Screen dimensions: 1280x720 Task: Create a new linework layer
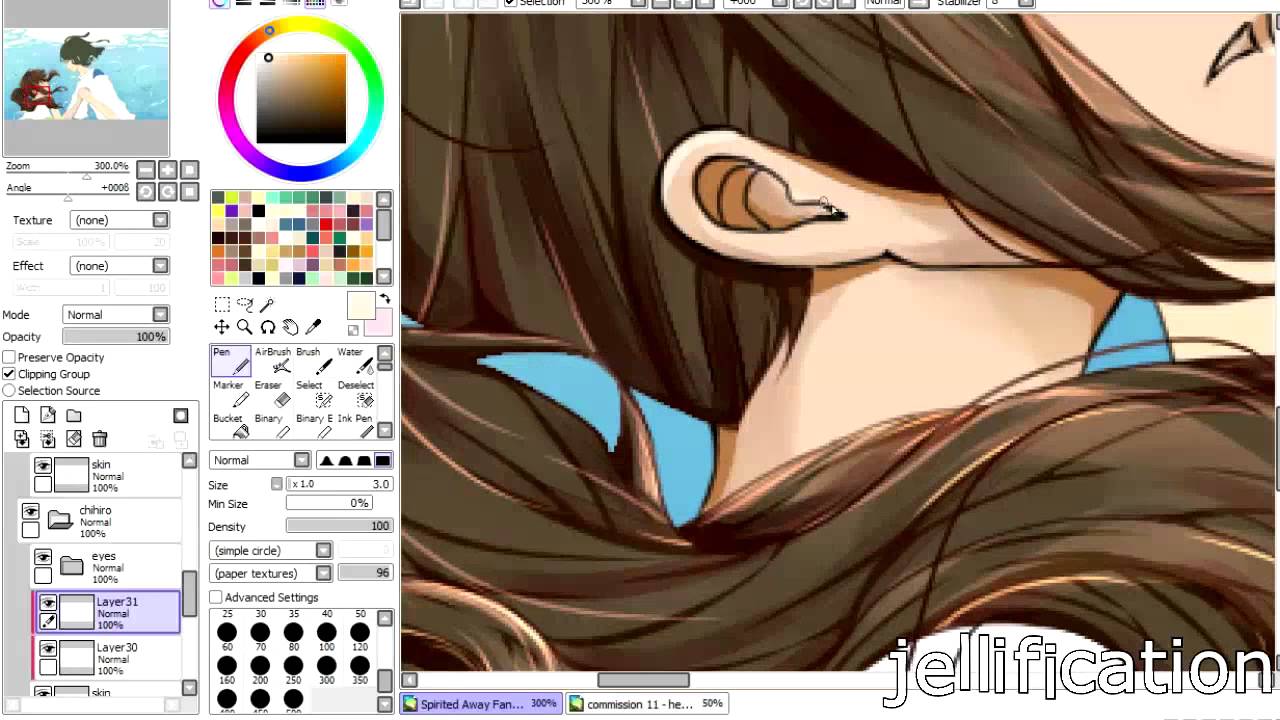coord(48,415)
